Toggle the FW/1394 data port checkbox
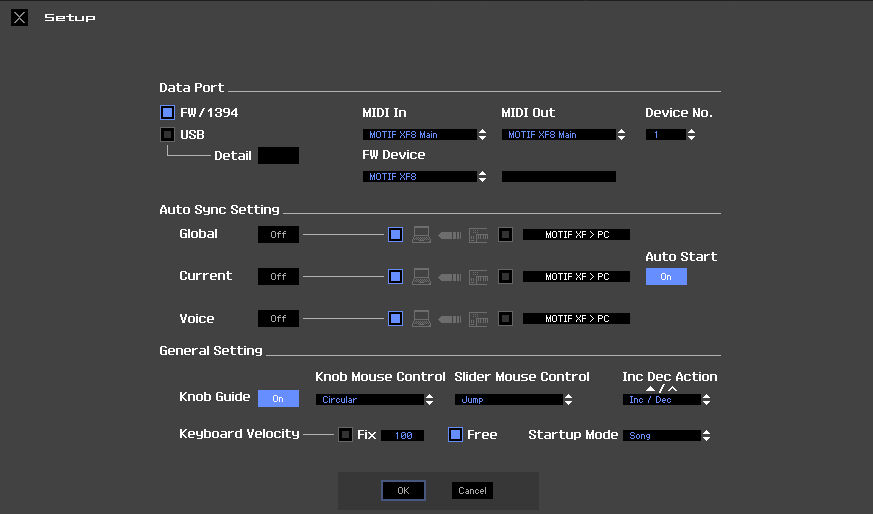873x514 pixels. pos(167,113)
